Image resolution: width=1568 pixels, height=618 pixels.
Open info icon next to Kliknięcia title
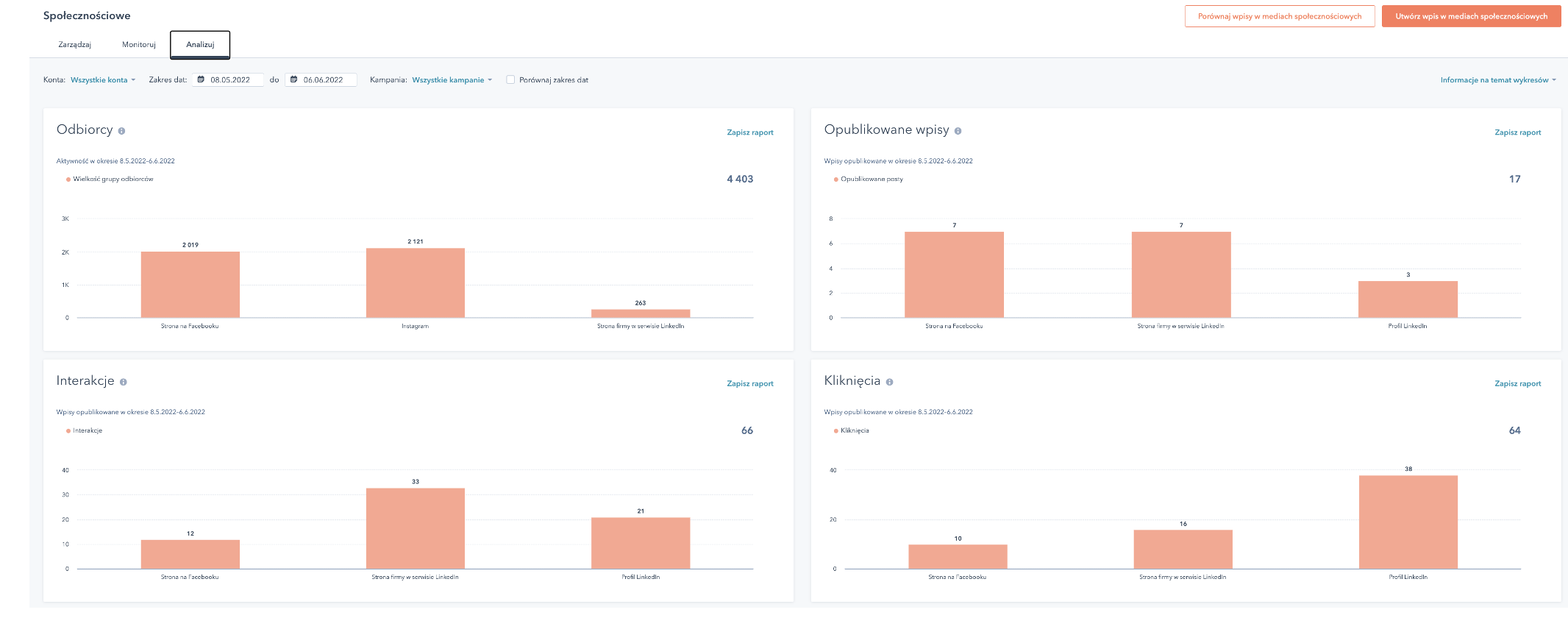pos(889,382)
